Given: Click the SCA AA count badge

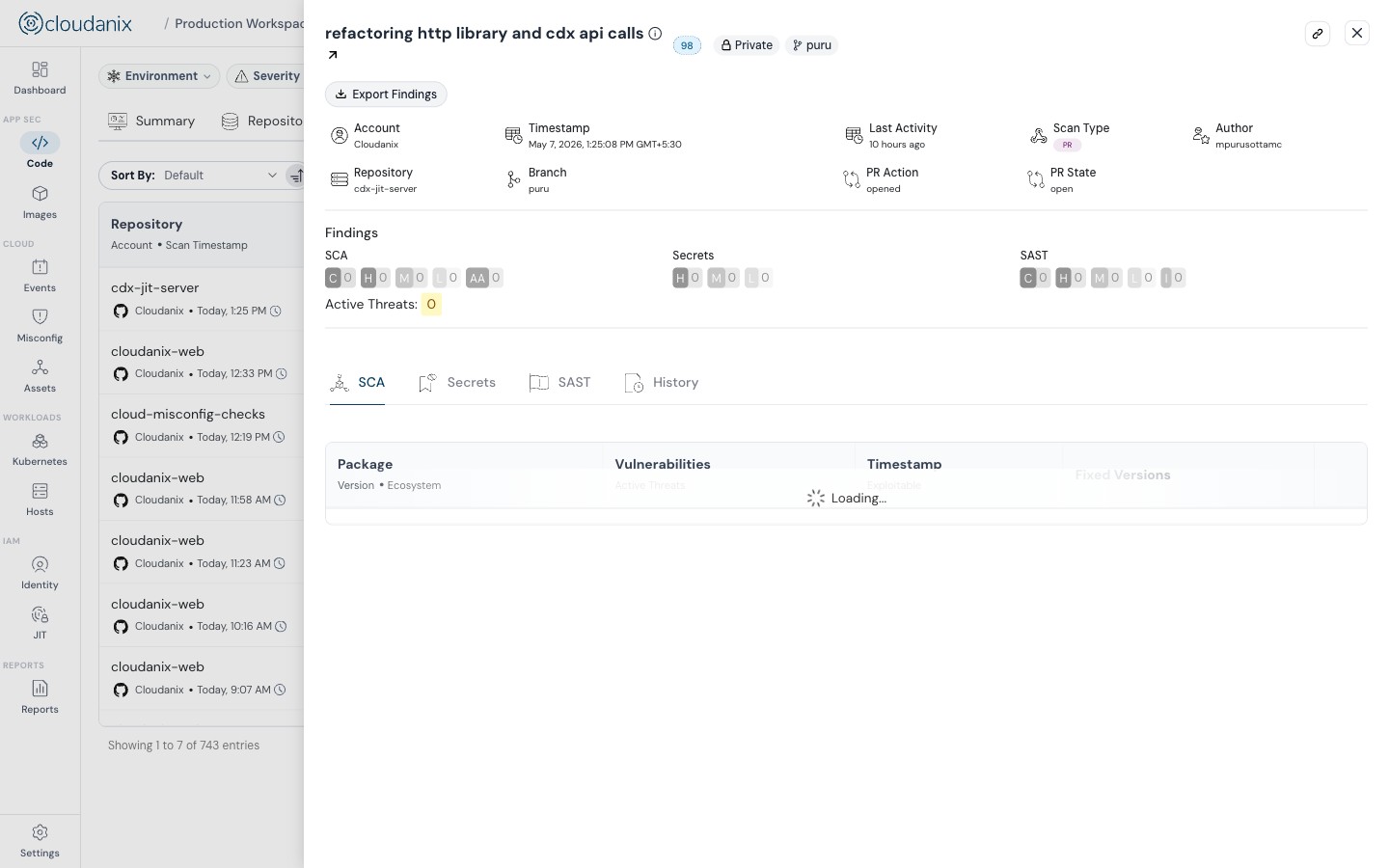Looking at the screenshot, I should click(x=484, y=278).
